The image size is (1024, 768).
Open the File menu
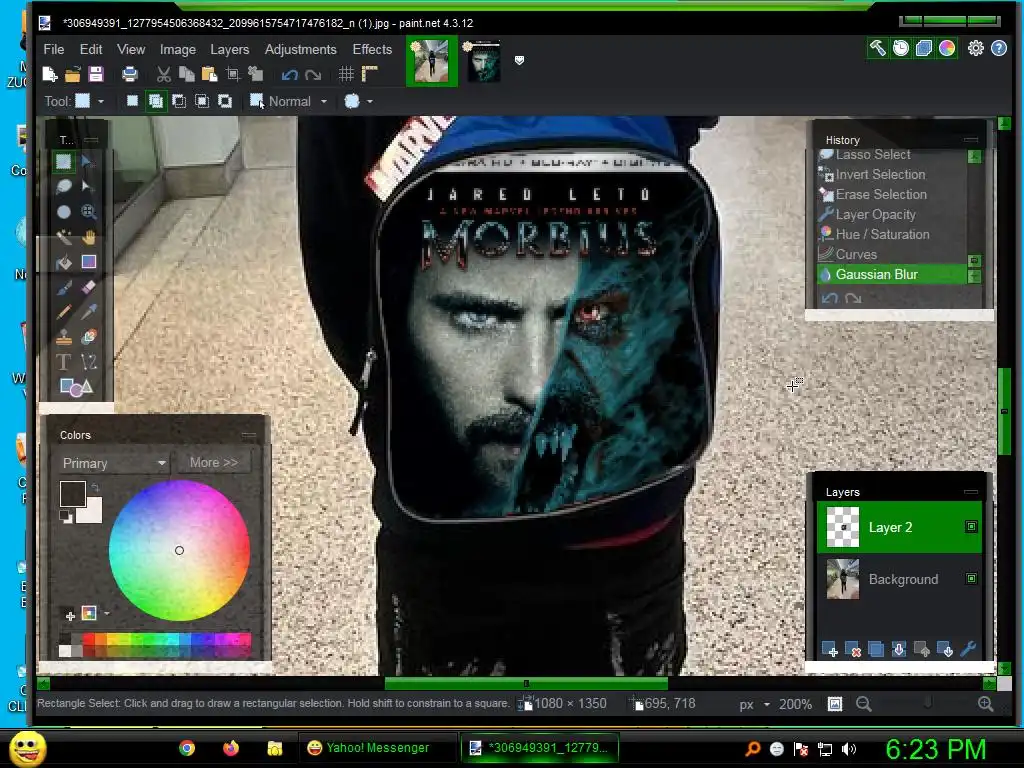pyautogui.click(x=54, y=49)
